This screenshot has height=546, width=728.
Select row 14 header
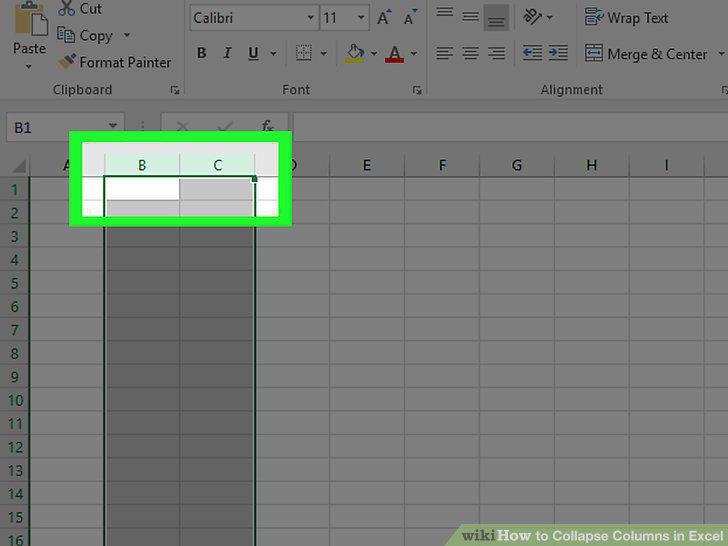pyautogui.click(x=14, y=494)
